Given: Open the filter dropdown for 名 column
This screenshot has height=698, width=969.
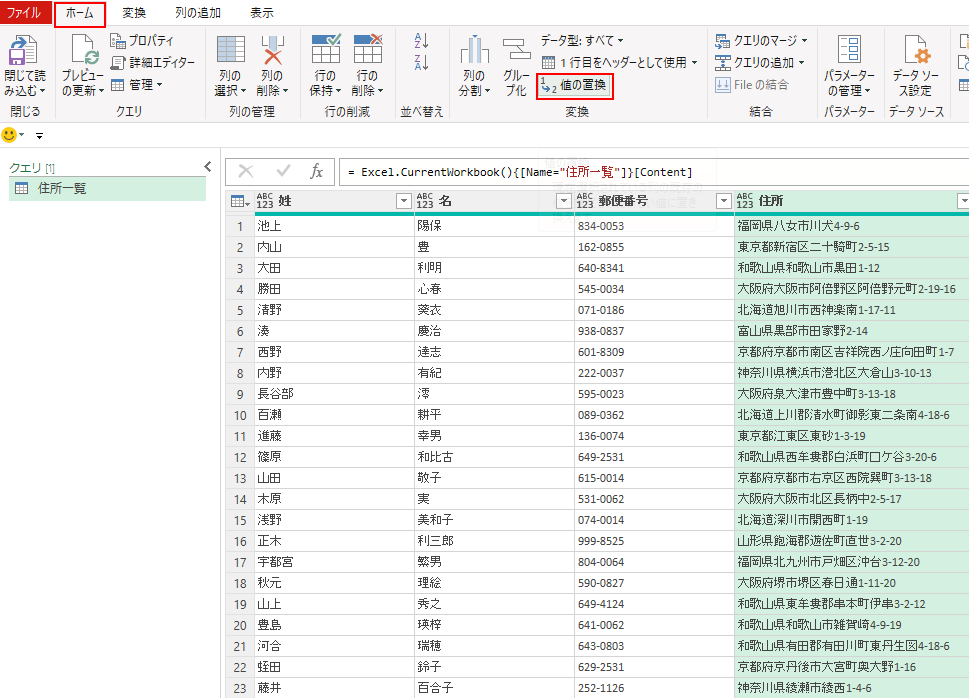Looking at the screenshot, I should 564,201.
